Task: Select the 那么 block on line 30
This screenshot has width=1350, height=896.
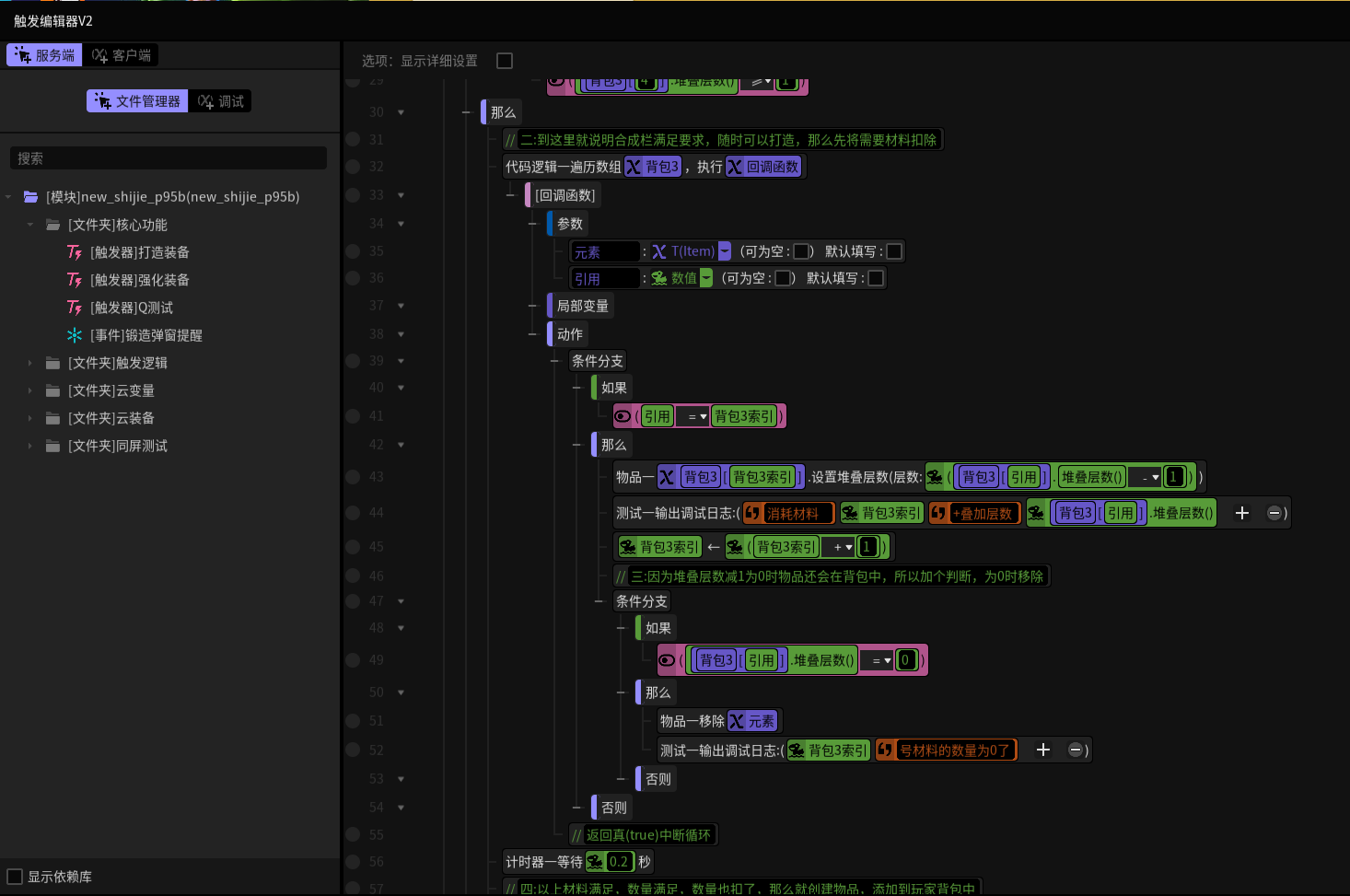Action: point(502,112)
